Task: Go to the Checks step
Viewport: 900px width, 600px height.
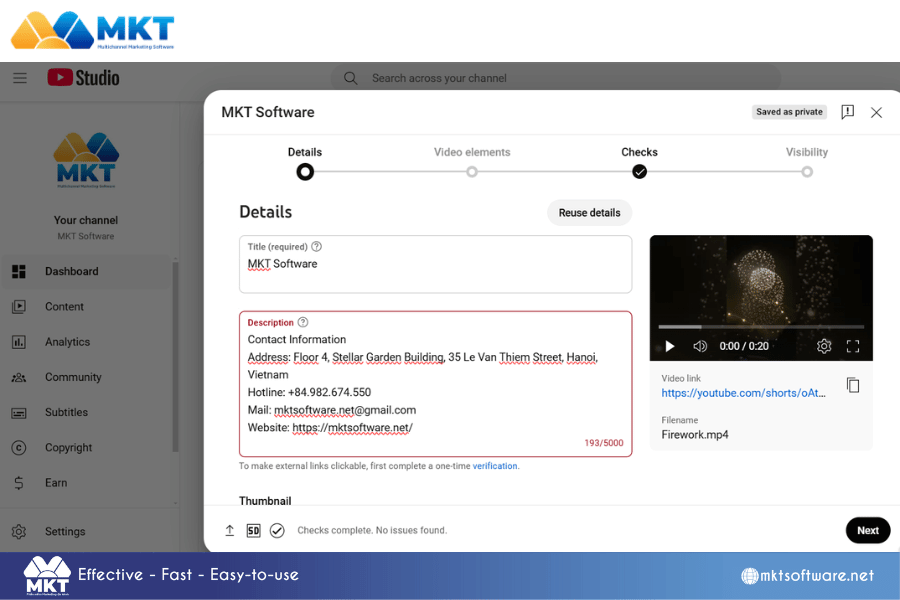Action: pos(639,162)
